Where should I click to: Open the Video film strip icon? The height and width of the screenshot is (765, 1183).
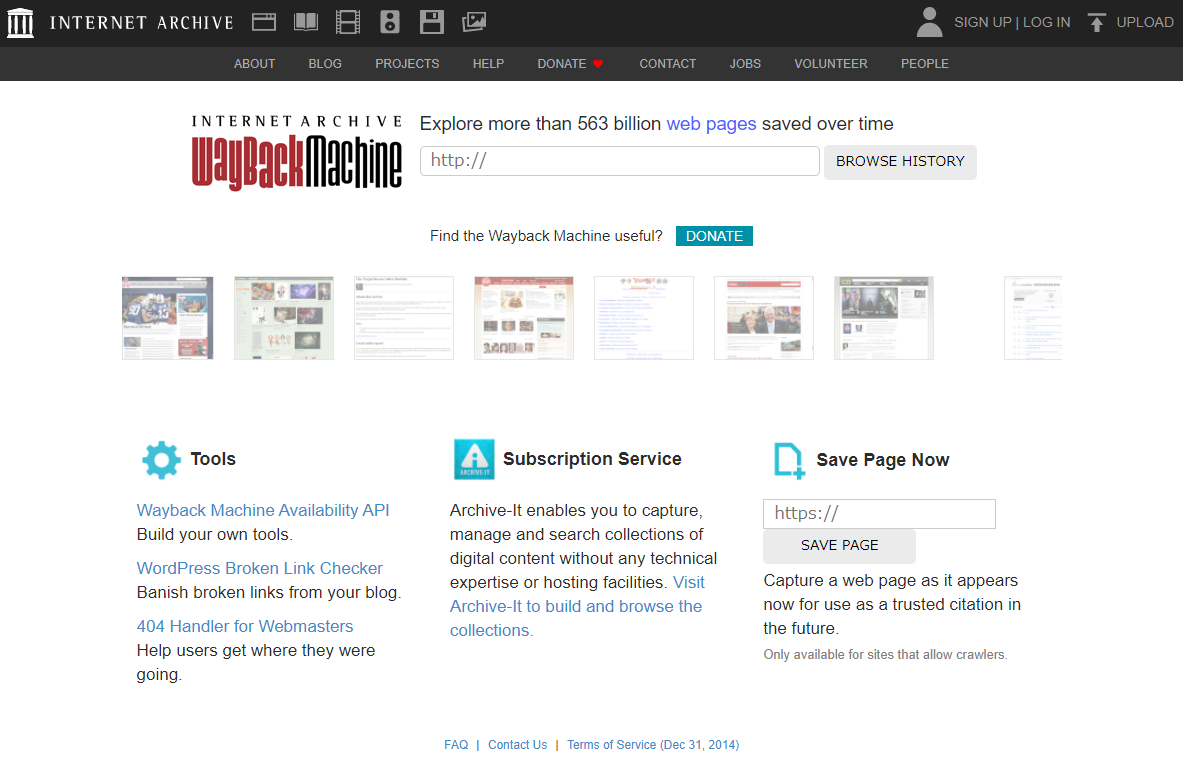(x=348, y=22)
